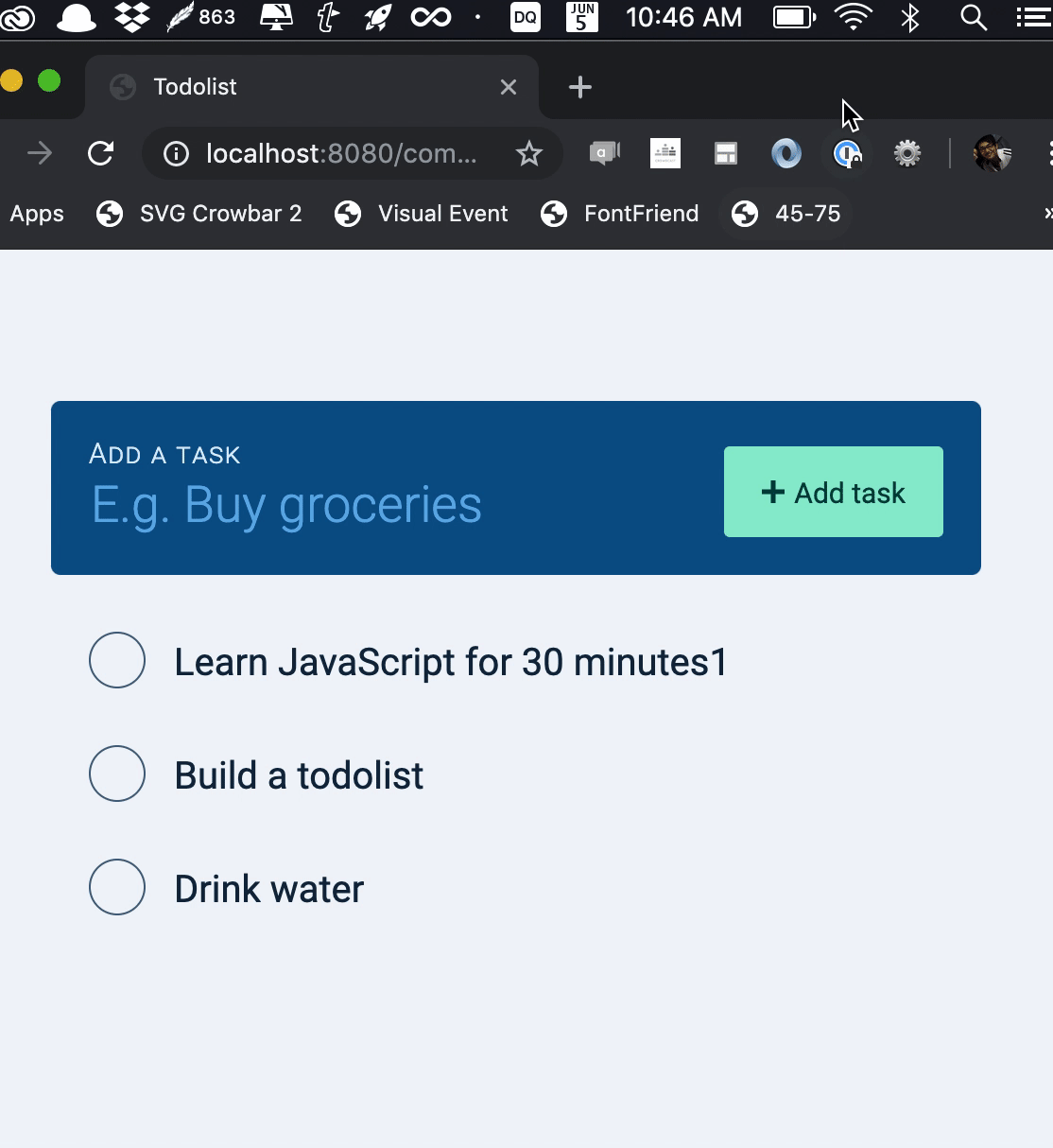
Task: Bookmark page with the star icon
Action: tap(529, 153)
